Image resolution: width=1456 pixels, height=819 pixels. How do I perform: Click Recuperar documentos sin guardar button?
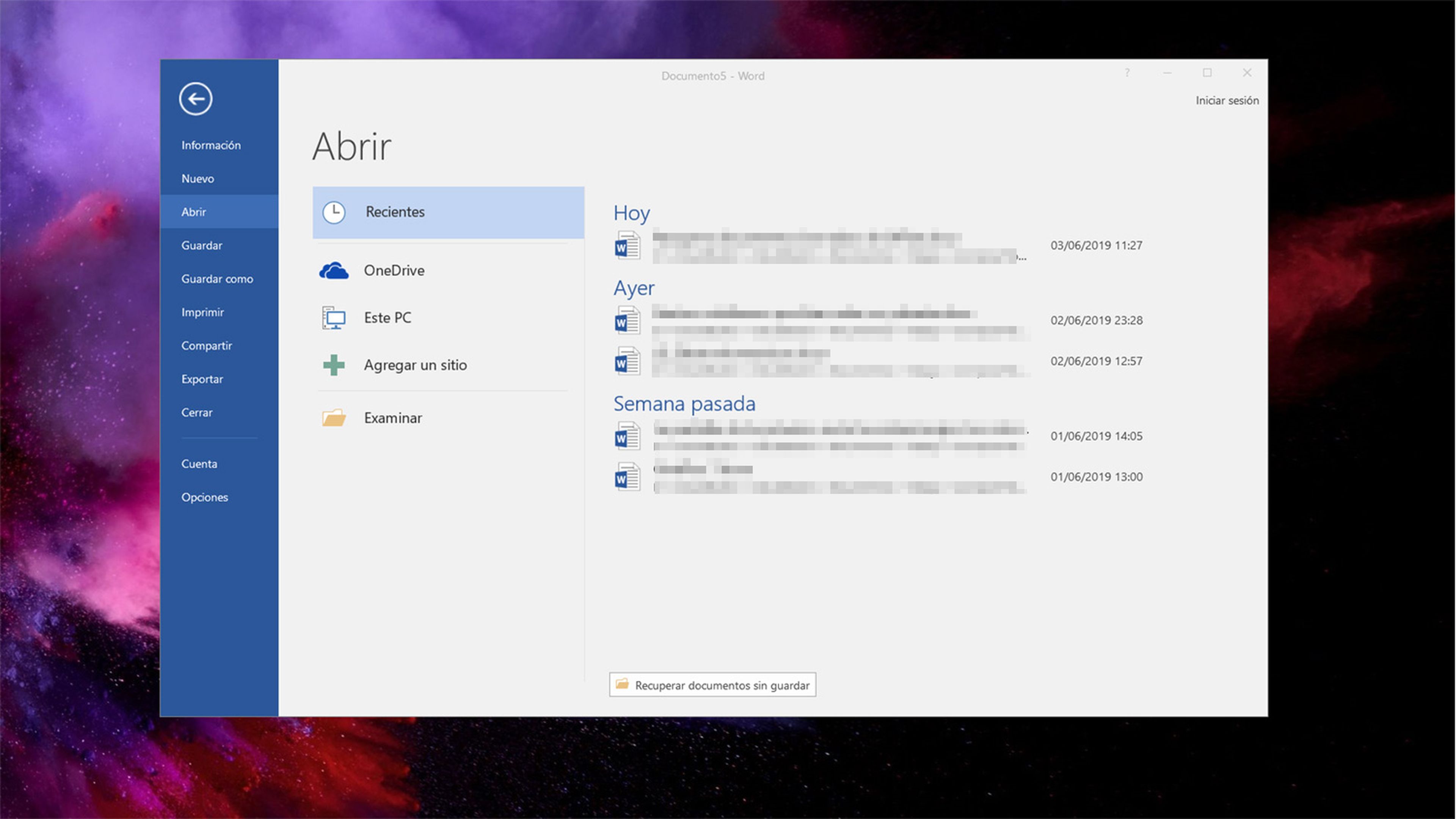712,685
